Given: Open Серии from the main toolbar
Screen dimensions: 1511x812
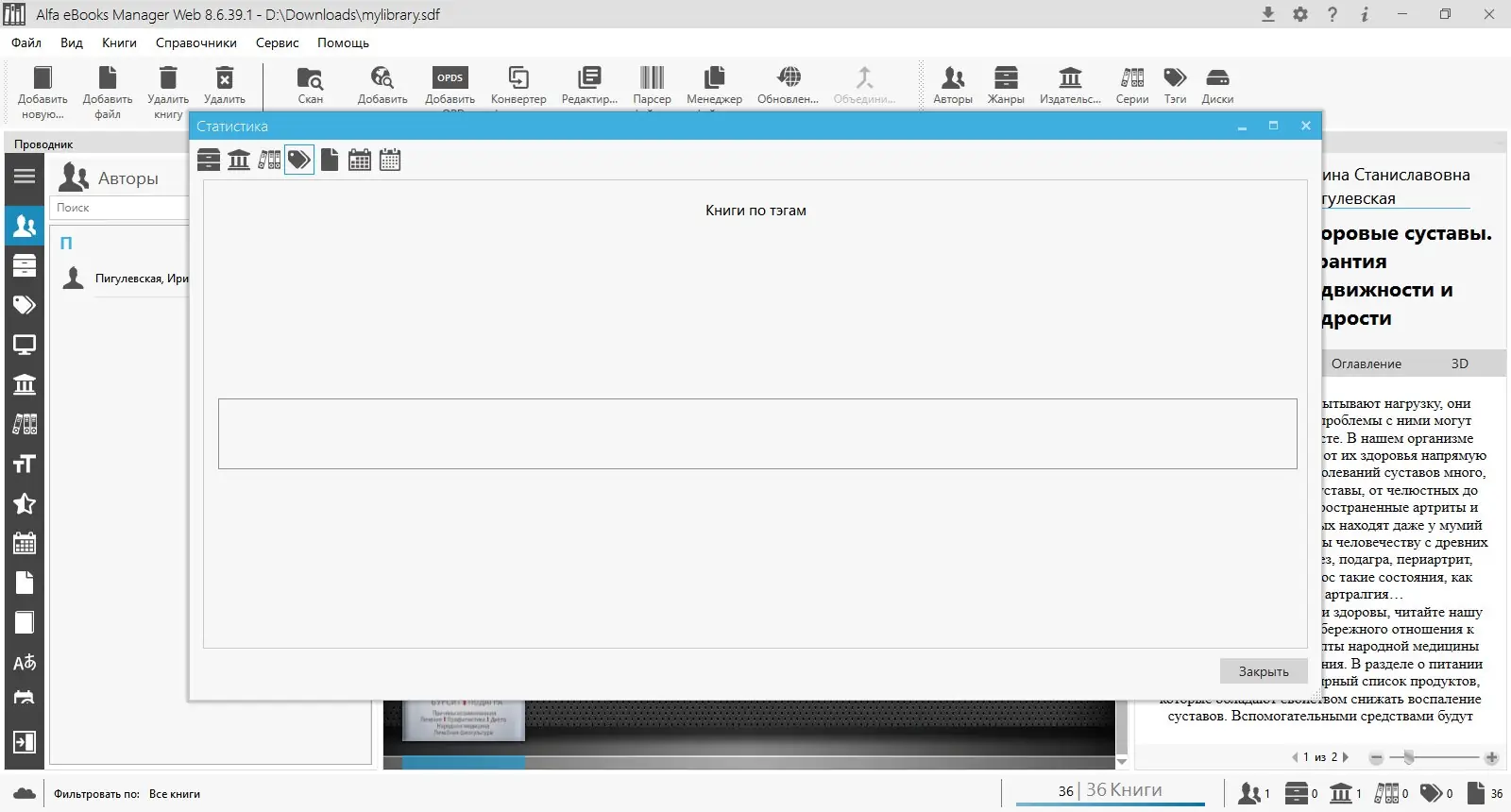Looking at the screenshot, I should [1132, 85].
